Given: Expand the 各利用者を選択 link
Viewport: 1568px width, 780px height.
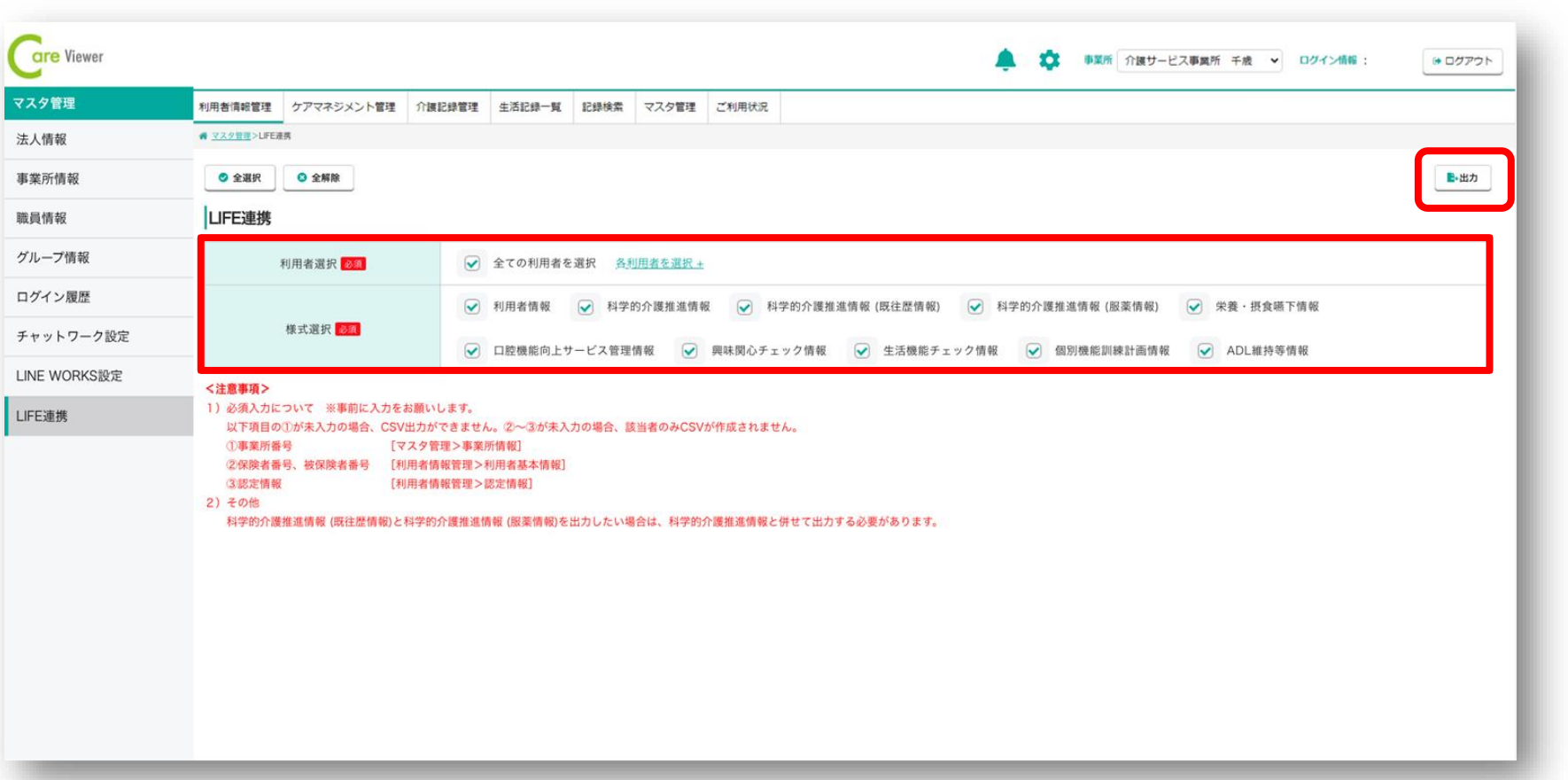Looking at the screenshot, I should tap(658, 263).
